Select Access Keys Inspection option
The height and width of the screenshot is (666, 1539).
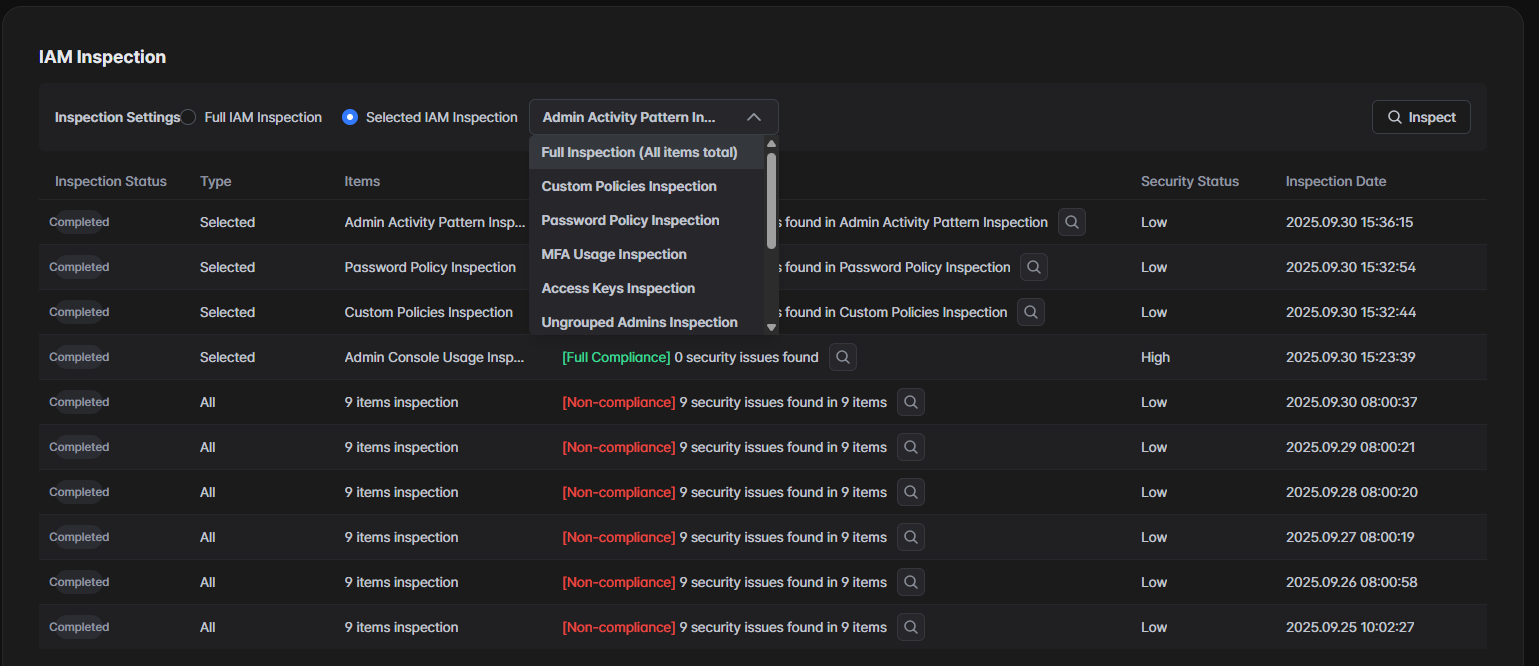[618, 288]
